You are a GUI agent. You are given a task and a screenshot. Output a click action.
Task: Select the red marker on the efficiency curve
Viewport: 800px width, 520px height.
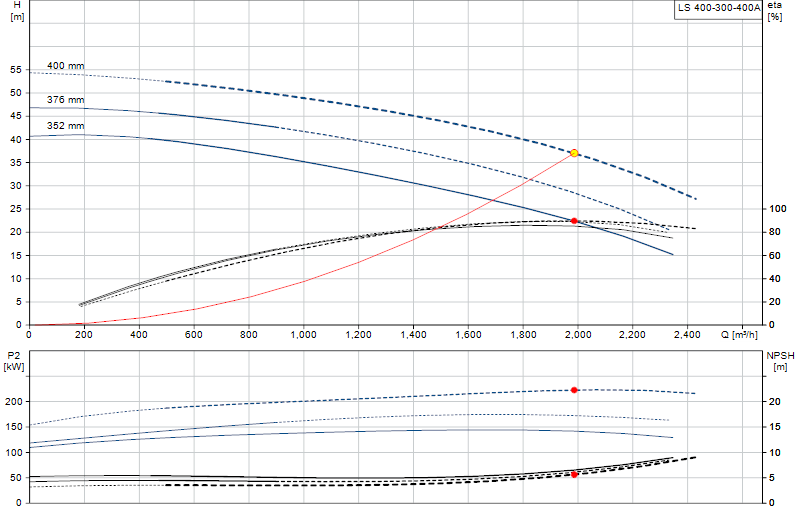(574, 221)
